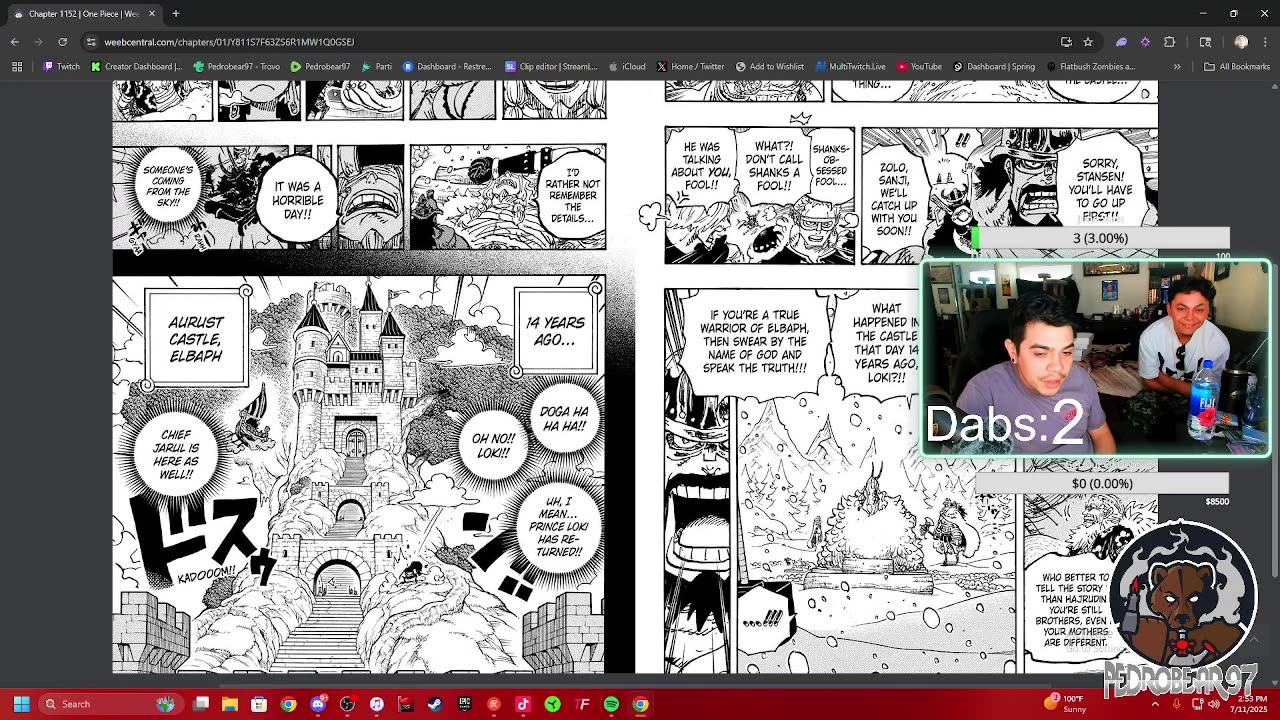Open the Pedrobear97 - Trovo bookmark

pos(238,67)
